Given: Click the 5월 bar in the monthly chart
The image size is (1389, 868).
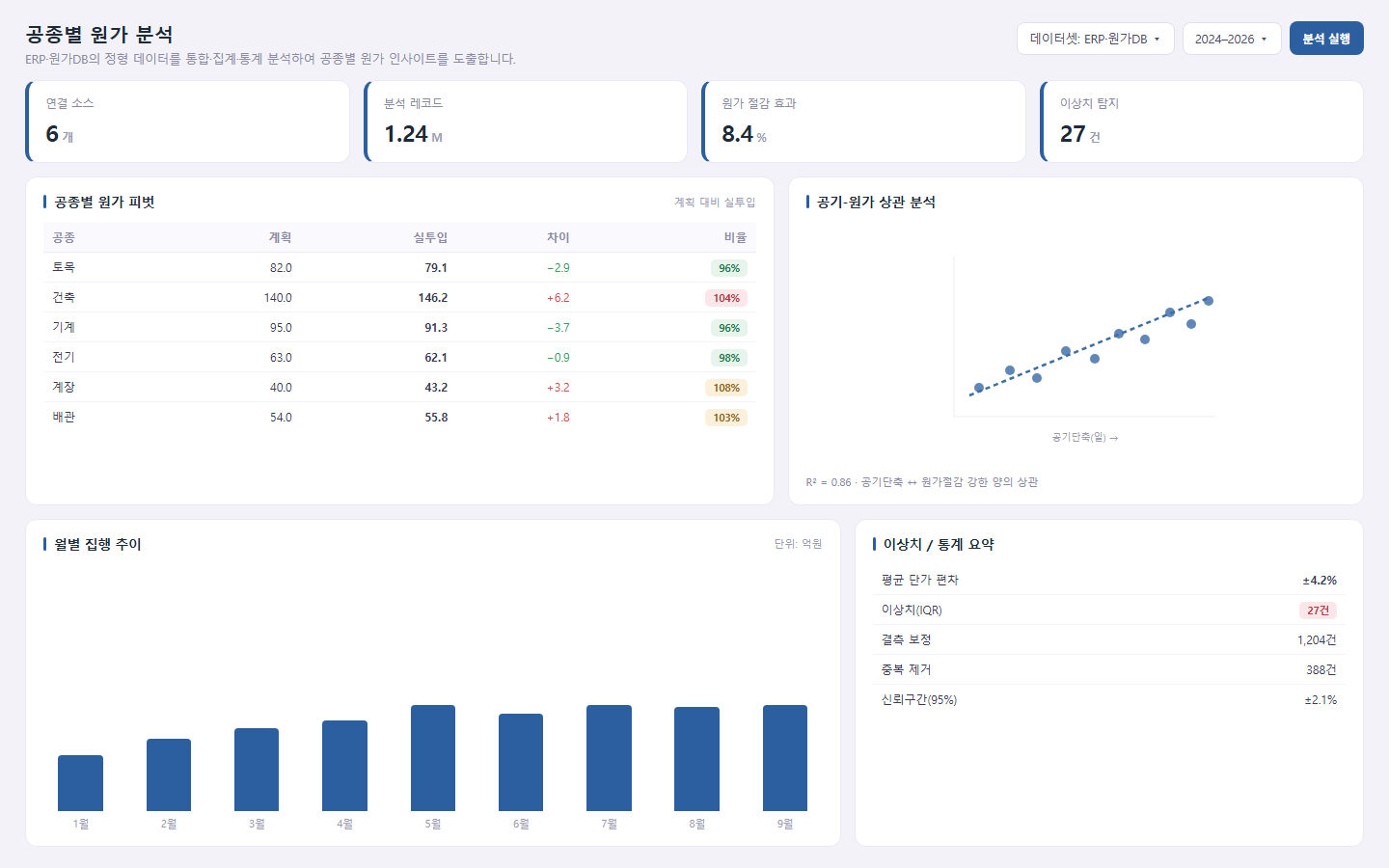Looking at the screenshot, I should pos(433,758).
